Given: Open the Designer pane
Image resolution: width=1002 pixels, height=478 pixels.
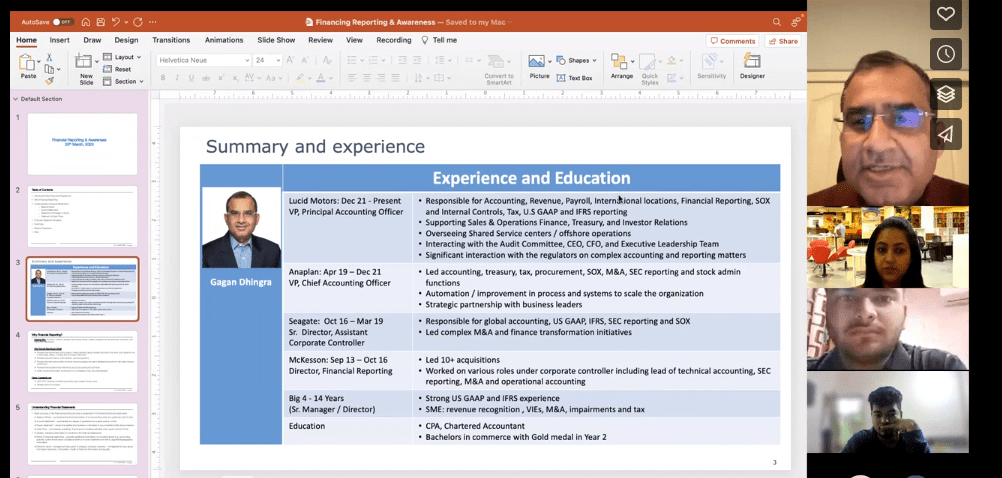Looking at the screenshot, I should pyautogui.click(x=752, y=67).
